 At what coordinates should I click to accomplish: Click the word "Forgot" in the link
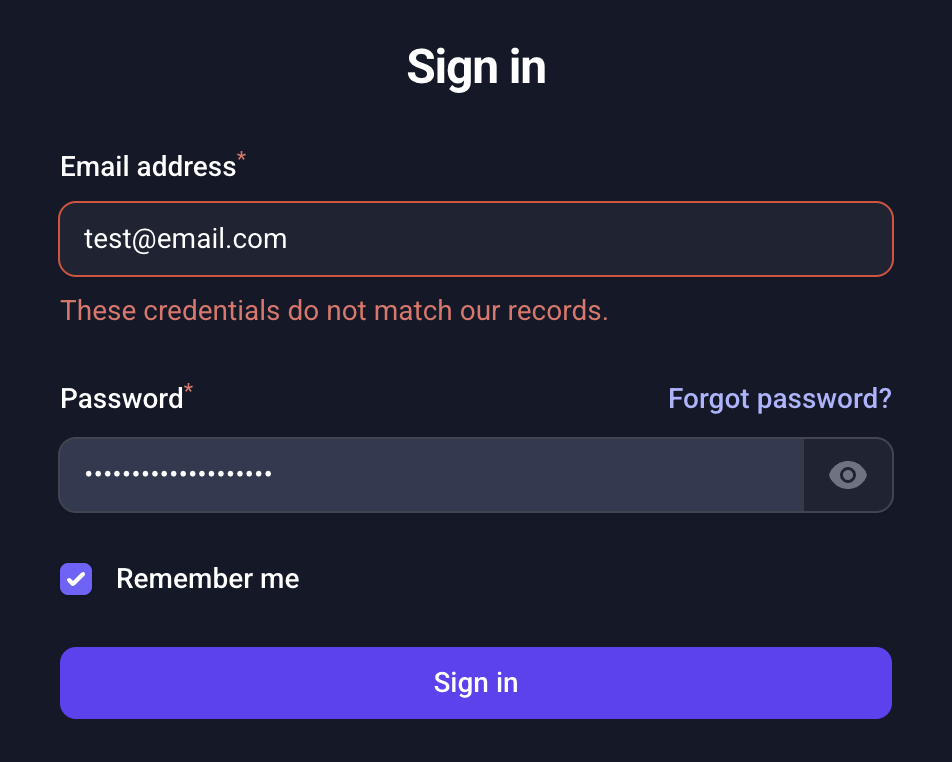[x=708, y=399]
